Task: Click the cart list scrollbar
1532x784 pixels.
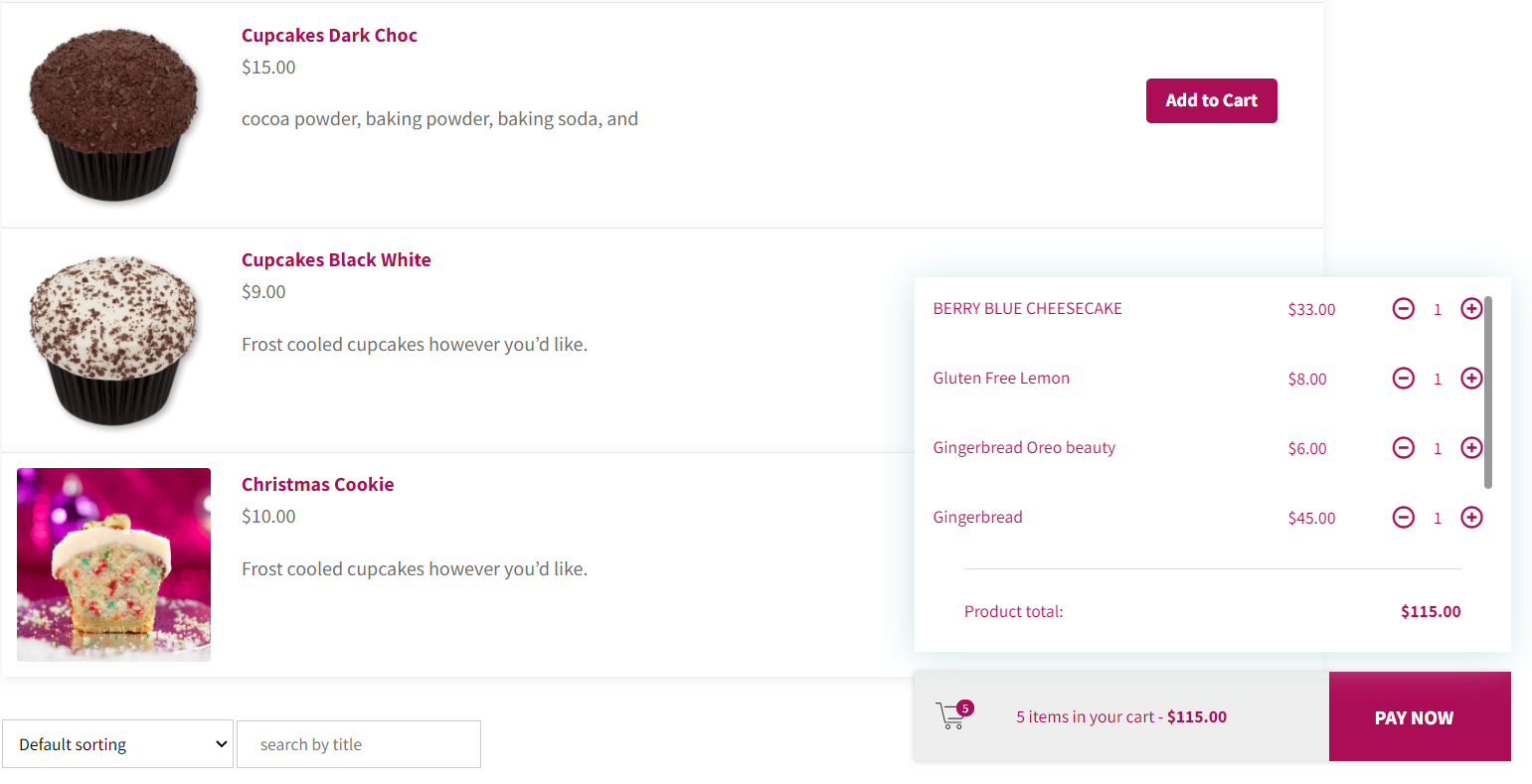Action: click(1487, 392)
